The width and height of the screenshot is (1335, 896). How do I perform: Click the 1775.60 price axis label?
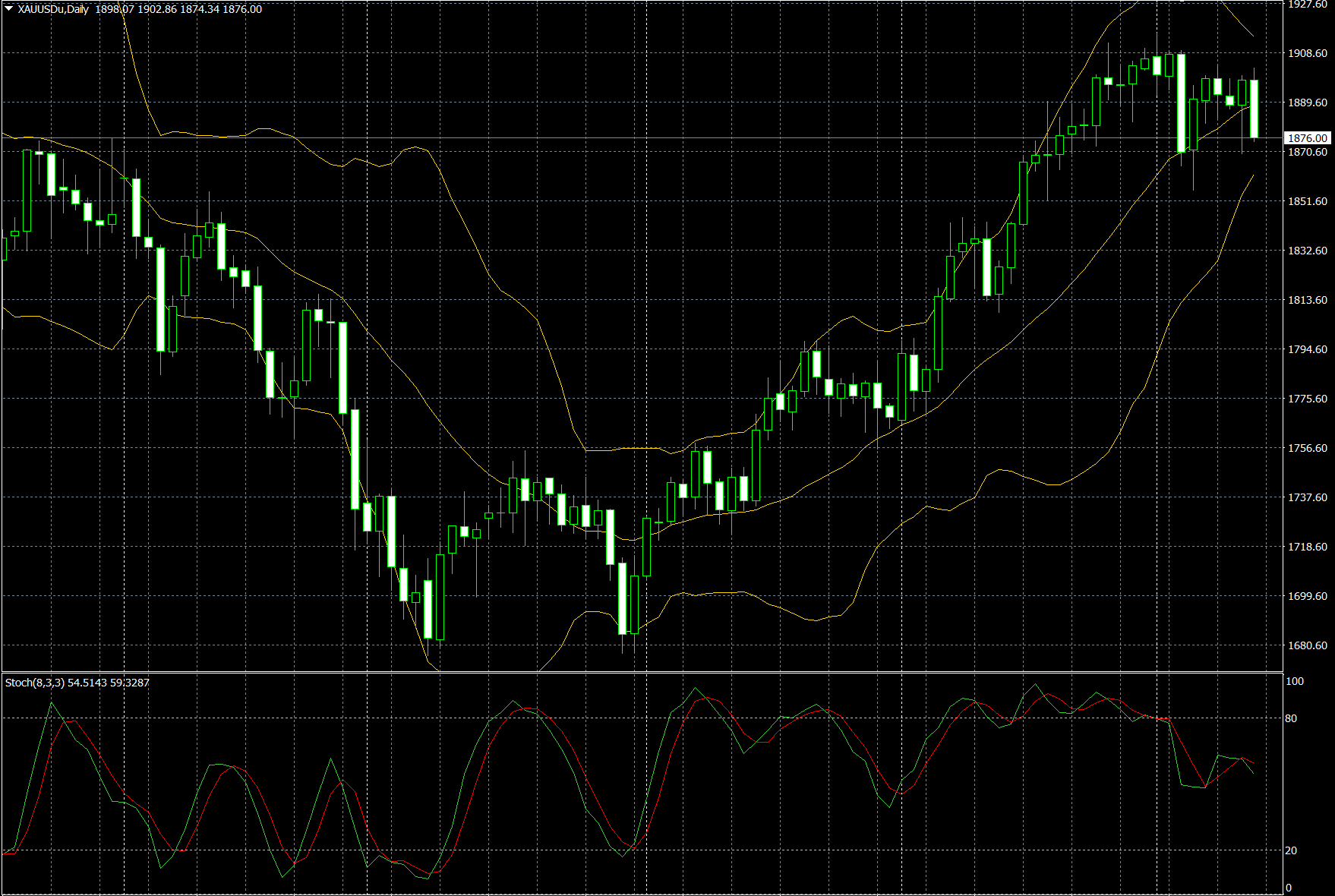pos(1308,399)
